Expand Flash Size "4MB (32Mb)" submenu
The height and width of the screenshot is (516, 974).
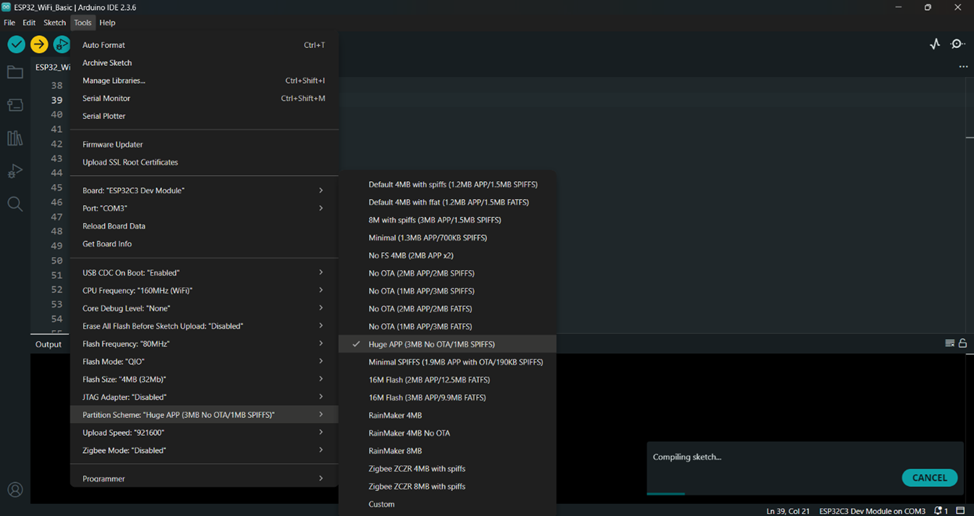click(x=204, y=379)
